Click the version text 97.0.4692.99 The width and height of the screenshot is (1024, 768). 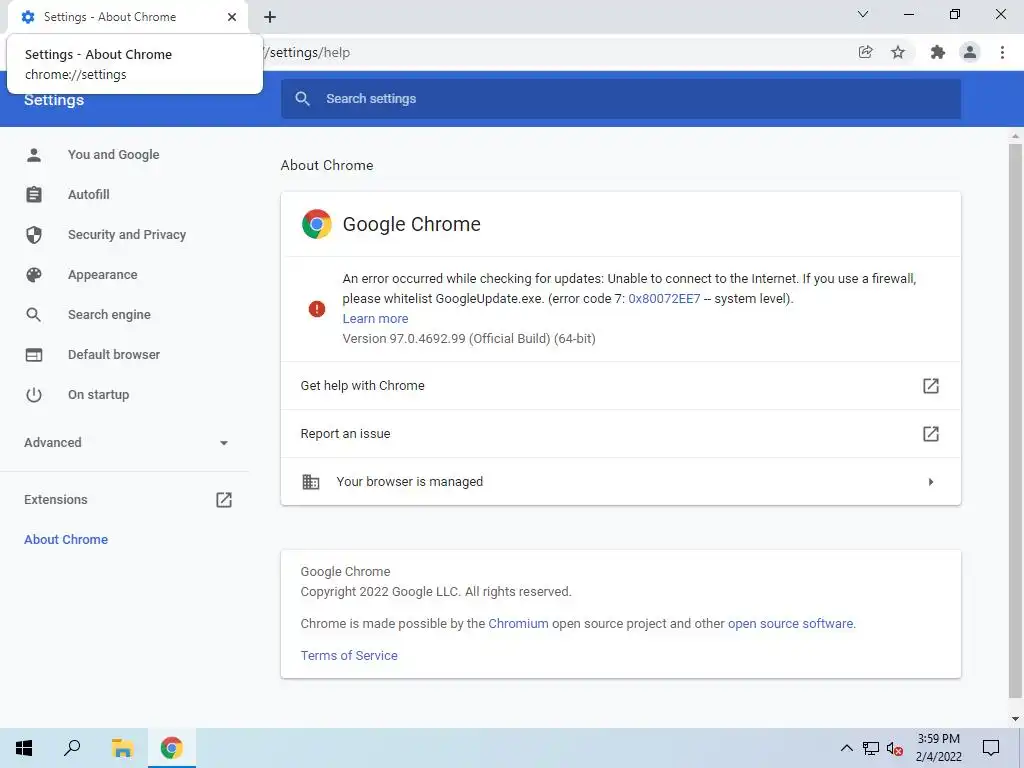click(469, 338)
